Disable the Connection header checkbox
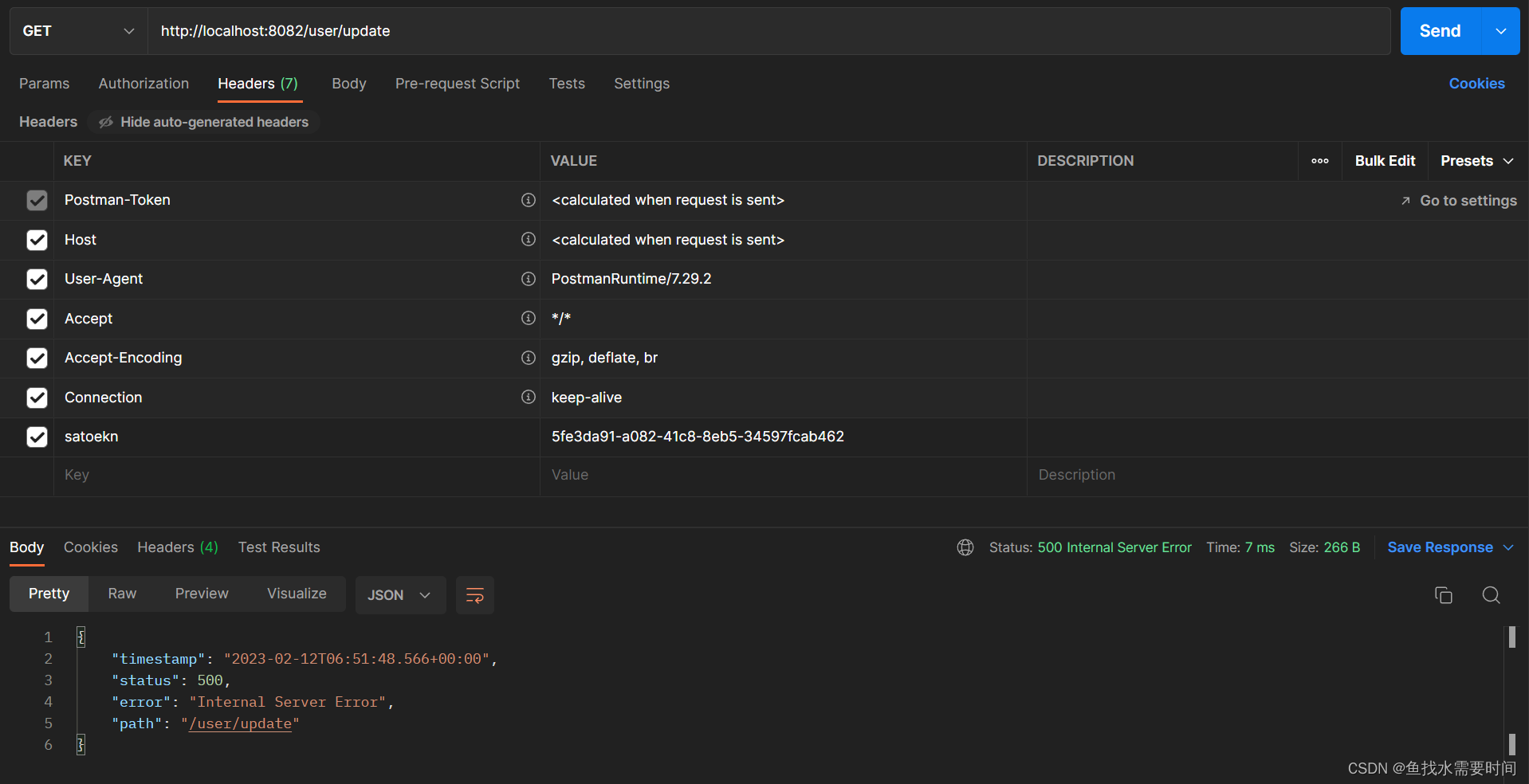 pyautogui.click(x=37, y=398)
